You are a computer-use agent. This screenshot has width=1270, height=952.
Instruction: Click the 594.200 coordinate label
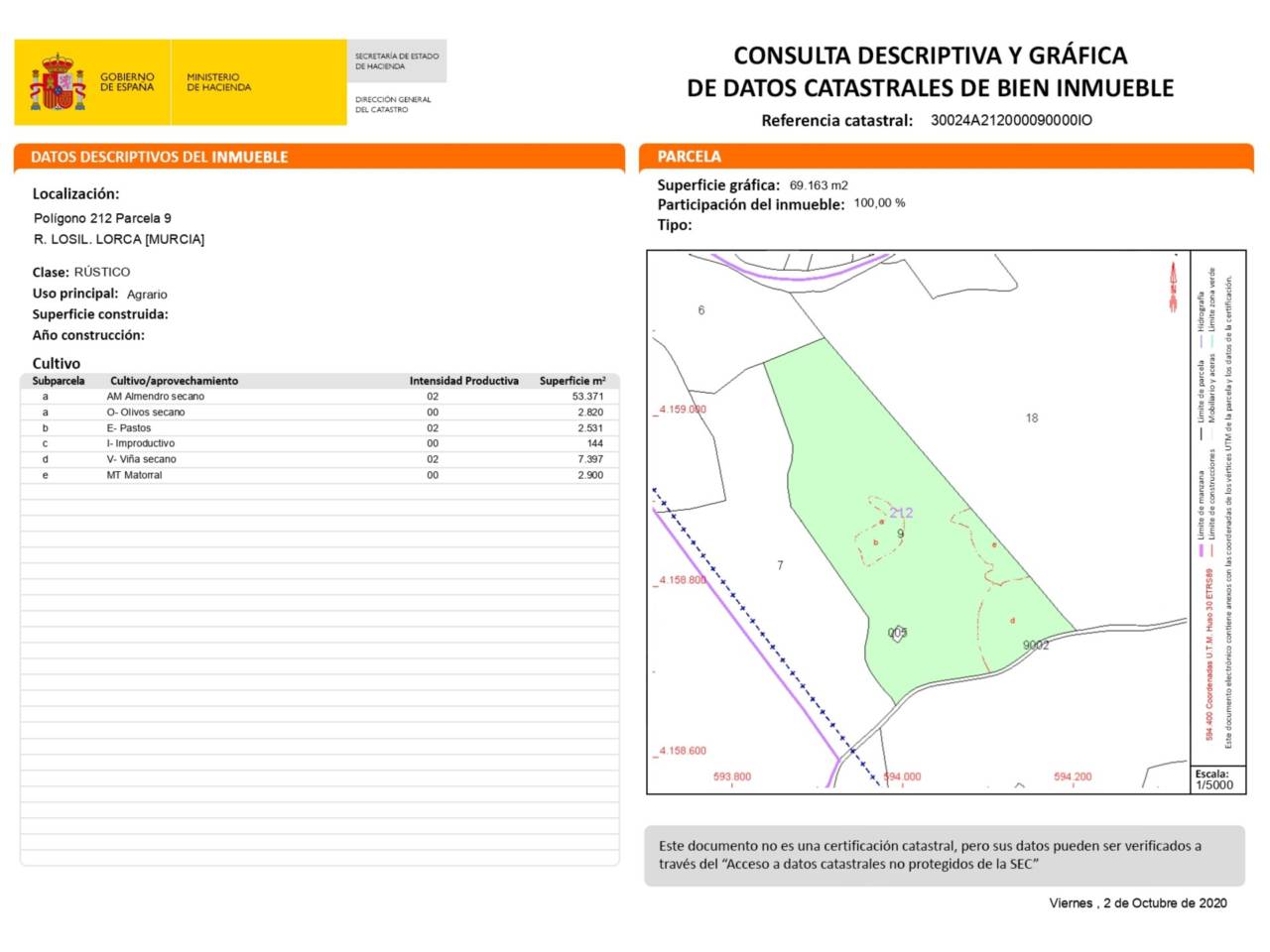[x=1073, y=776]
